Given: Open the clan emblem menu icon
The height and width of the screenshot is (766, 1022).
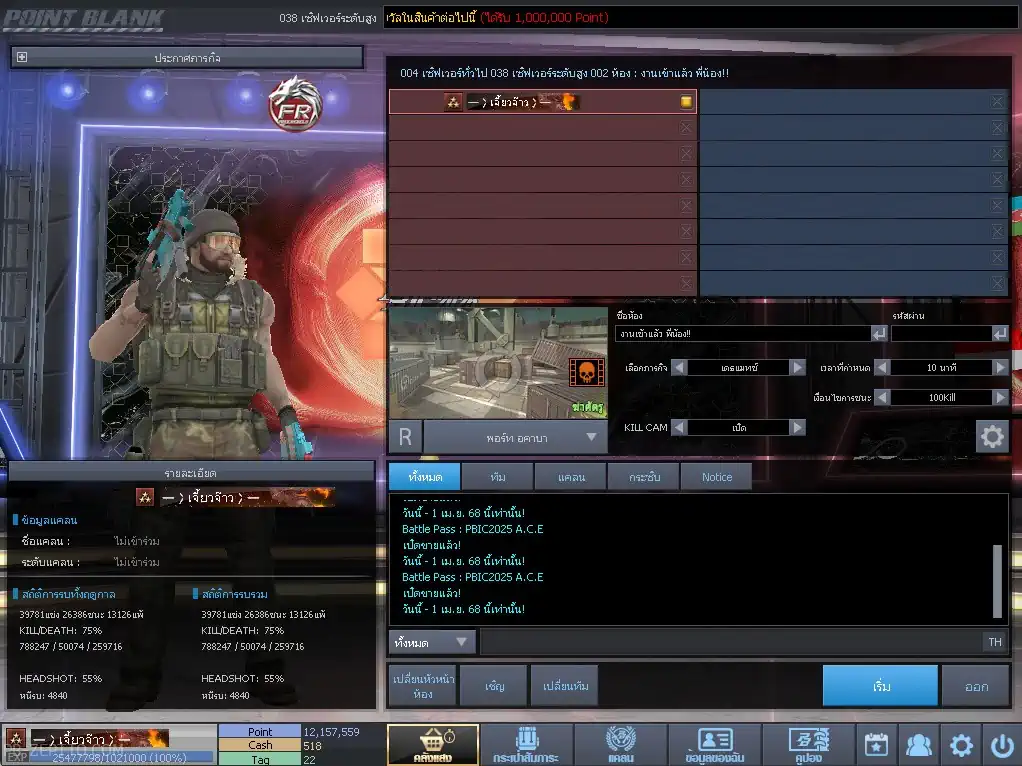Looking at the screenshot, I should pyautogui.click(x=620, y=745).
